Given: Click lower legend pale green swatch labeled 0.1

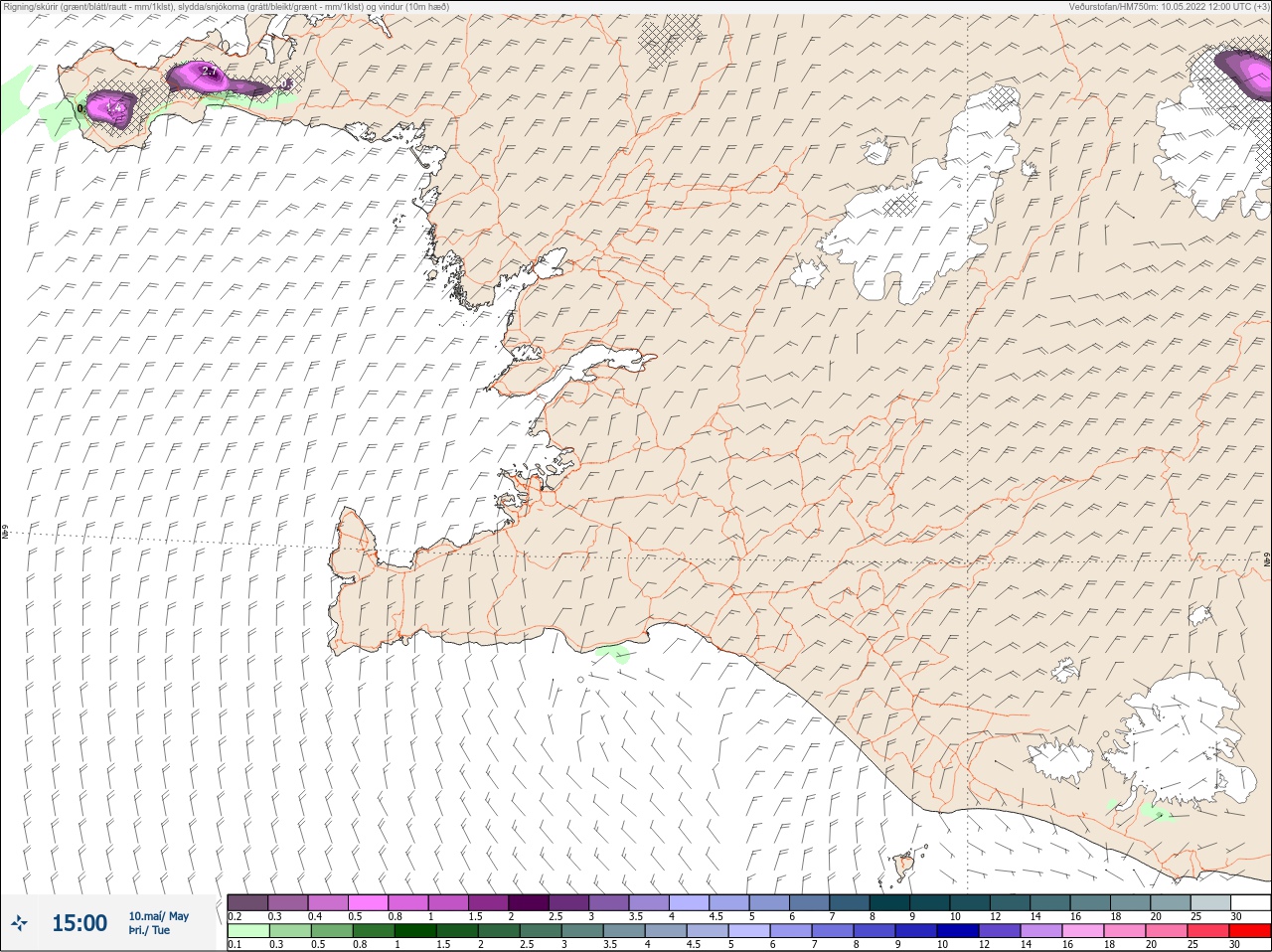Looking at the screenshot, I should (x=247, y=931).
